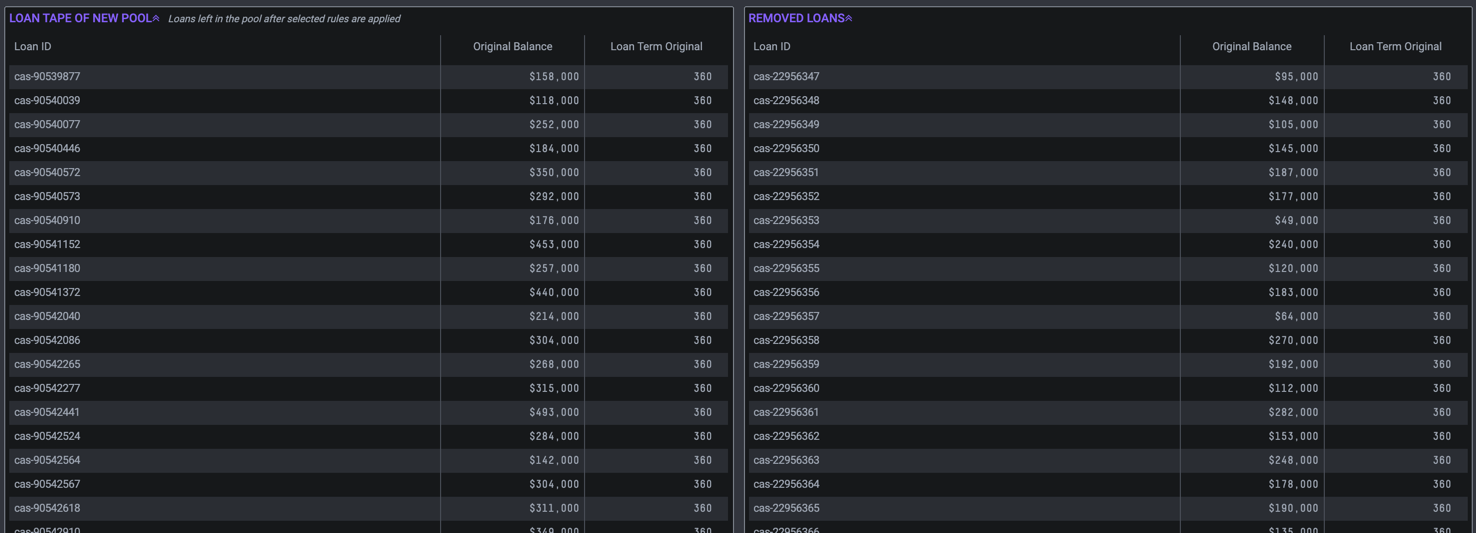
Task: Sort removed loans by Original Balance header
Action: click(x=1251, y=46)
